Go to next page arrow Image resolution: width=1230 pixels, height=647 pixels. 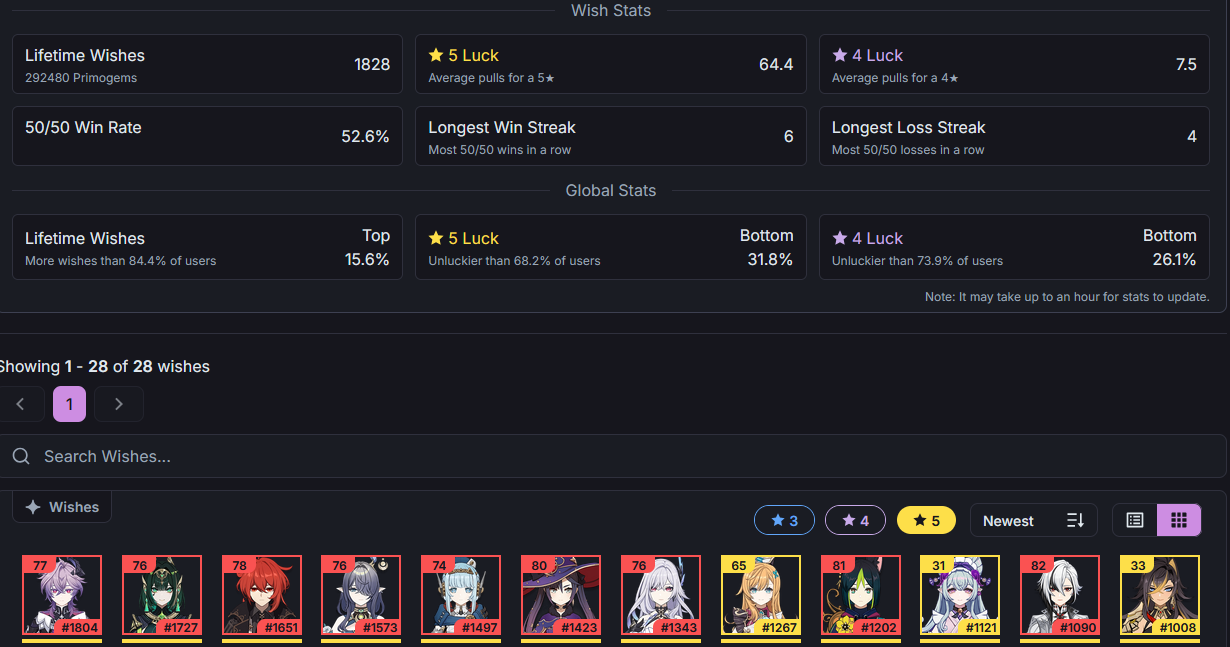pos(119,404)
